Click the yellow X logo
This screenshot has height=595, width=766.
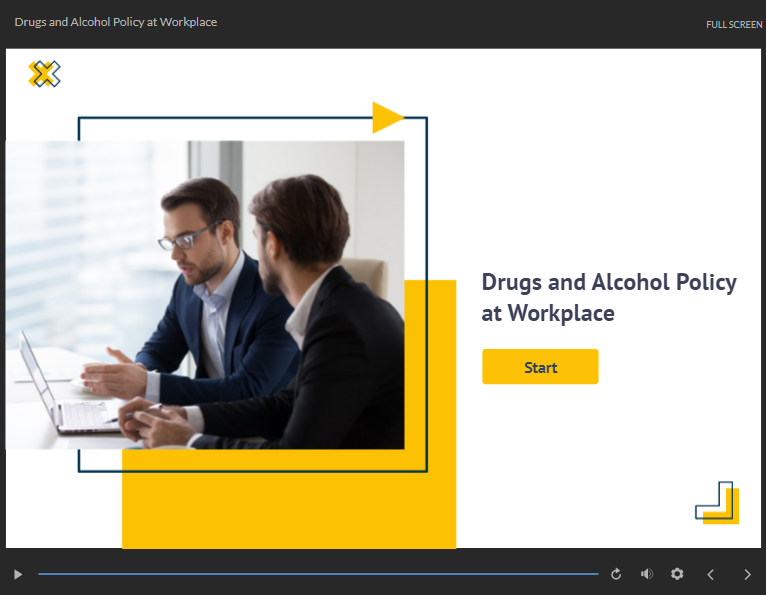(44, 74)
